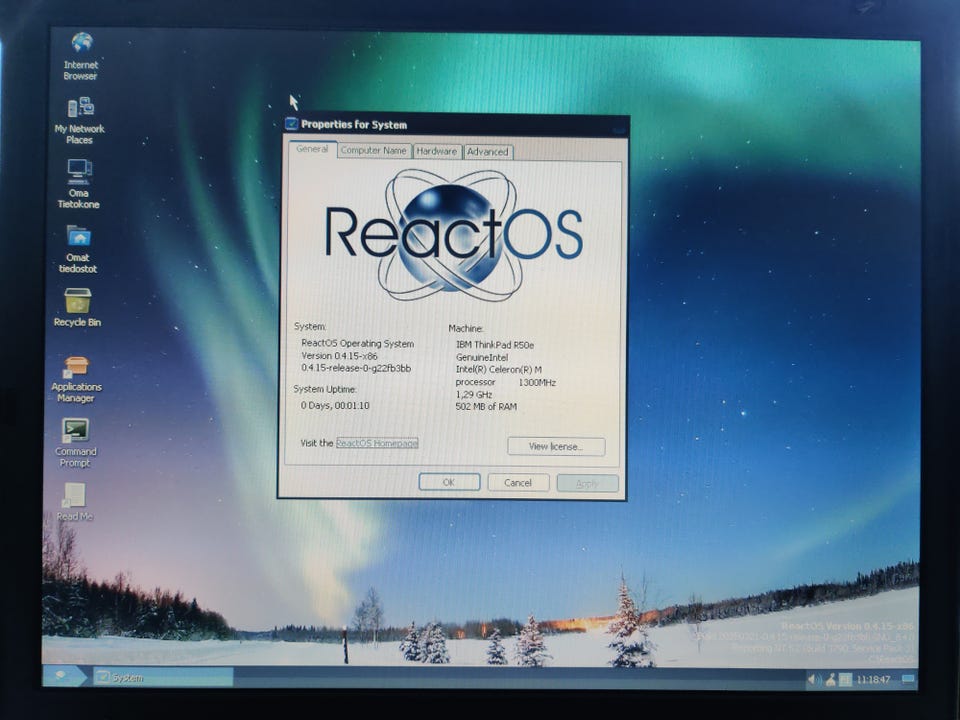Screen dimensions: 960x720
Task: Open the Advanced tab
Action: [x=487, y=152]
